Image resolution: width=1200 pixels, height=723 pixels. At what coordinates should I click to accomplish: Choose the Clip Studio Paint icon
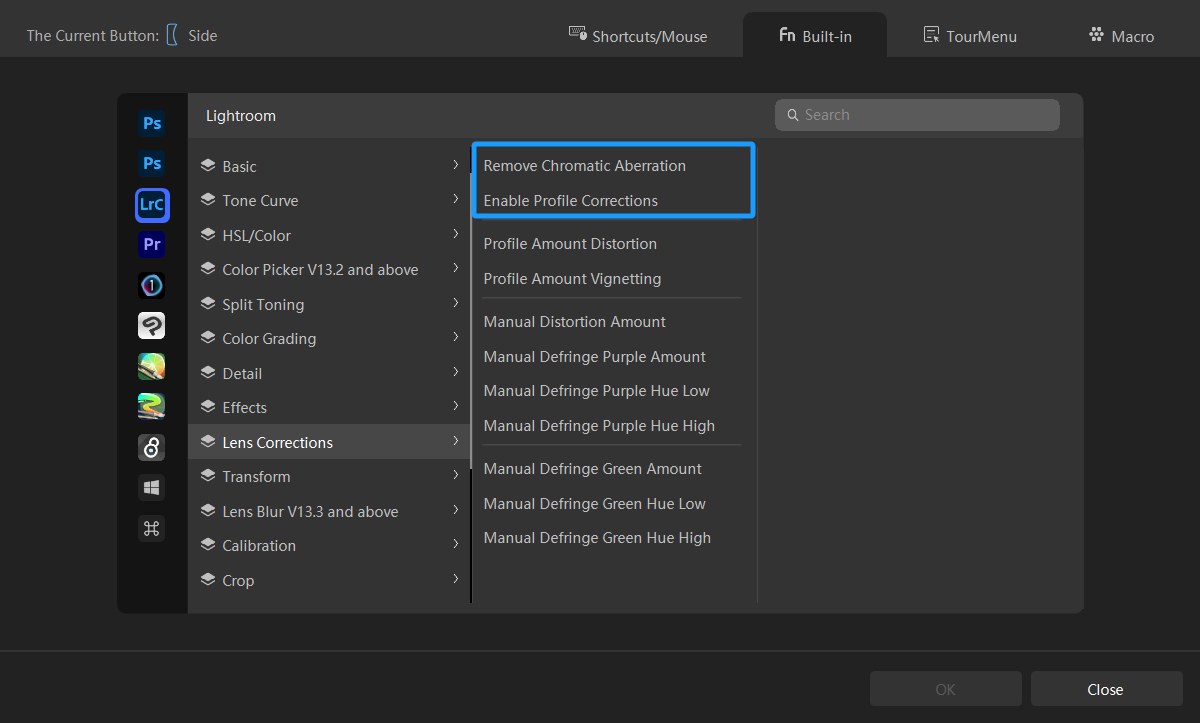point(152,326)
